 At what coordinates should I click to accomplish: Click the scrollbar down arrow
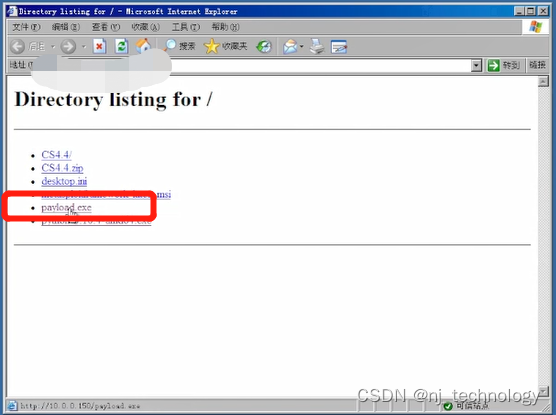[543, 392]
